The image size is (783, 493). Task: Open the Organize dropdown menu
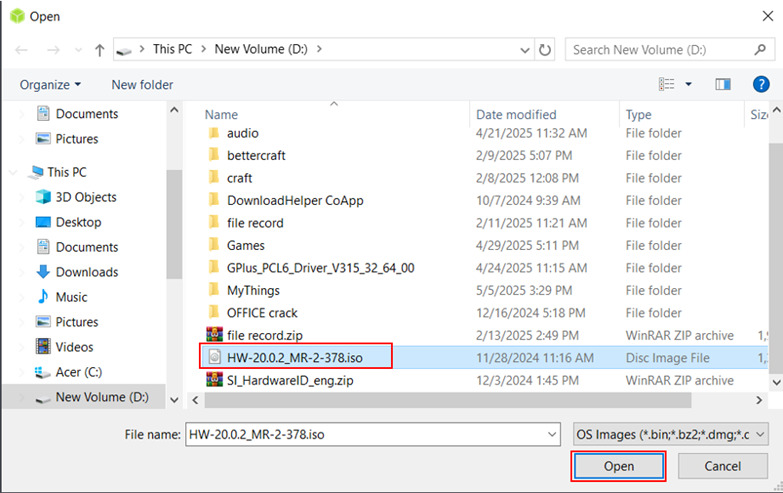click(x=51, y=85)
